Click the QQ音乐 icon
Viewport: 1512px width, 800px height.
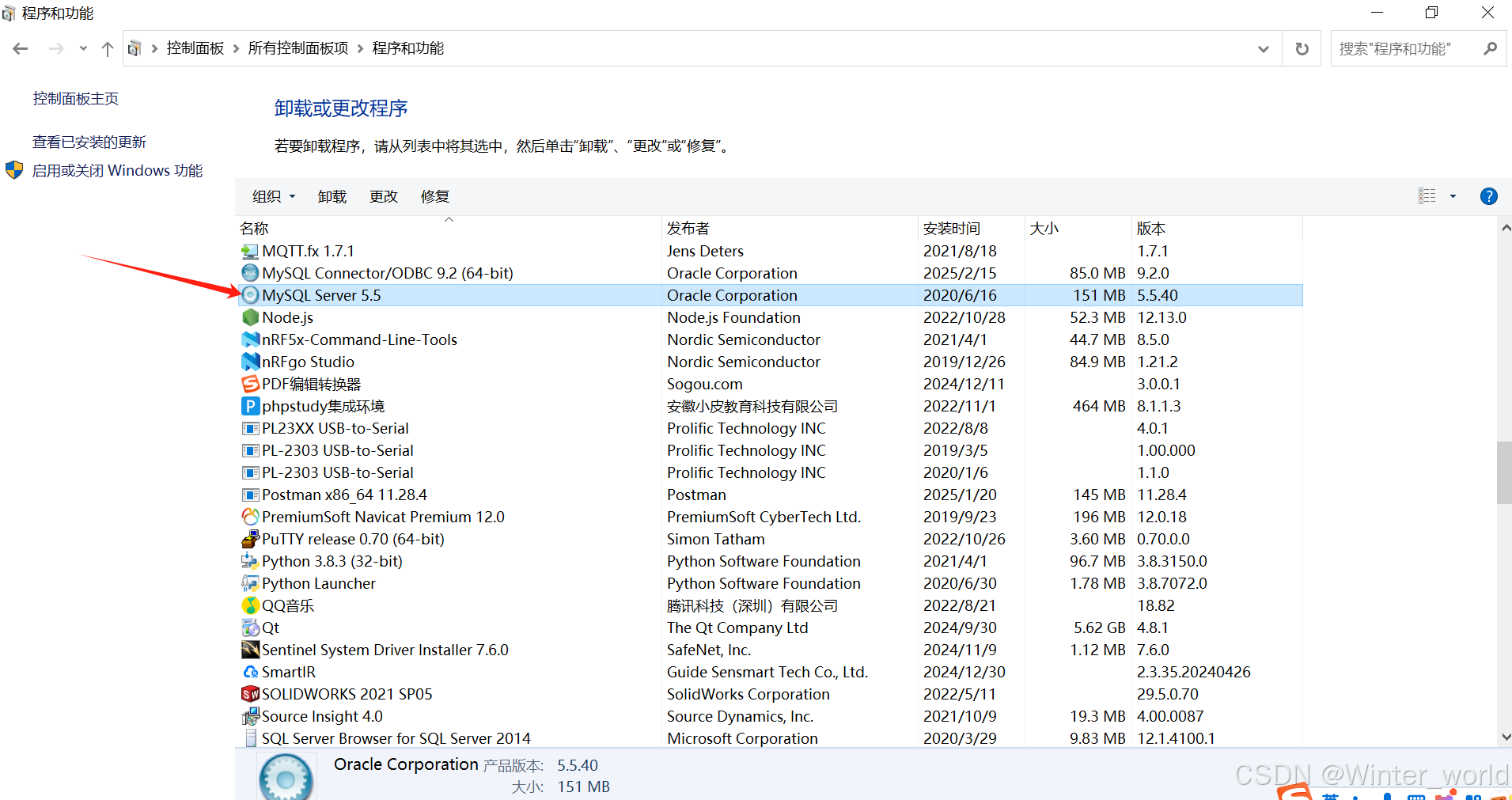point(250,605)
